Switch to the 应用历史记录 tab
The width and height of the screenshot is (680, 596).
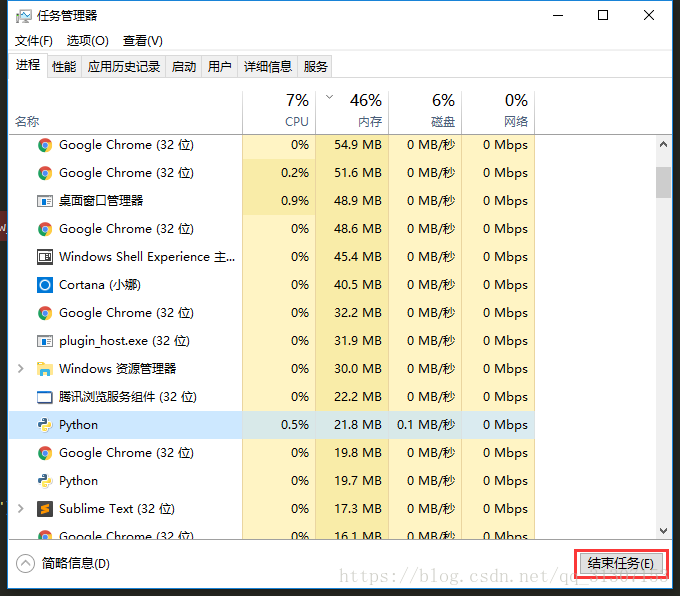124,66
